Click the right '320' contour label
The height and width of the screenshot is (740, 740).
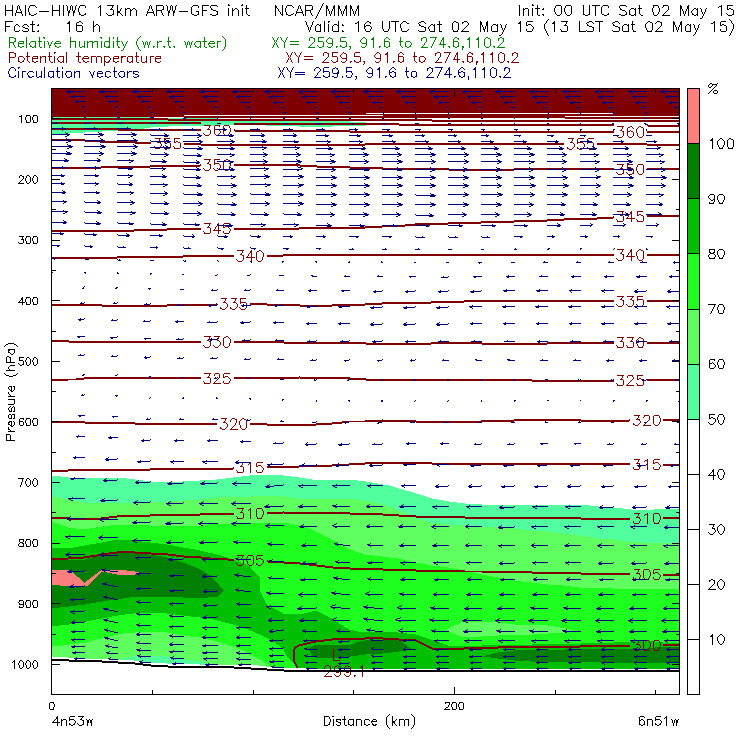tap(647, 420)
